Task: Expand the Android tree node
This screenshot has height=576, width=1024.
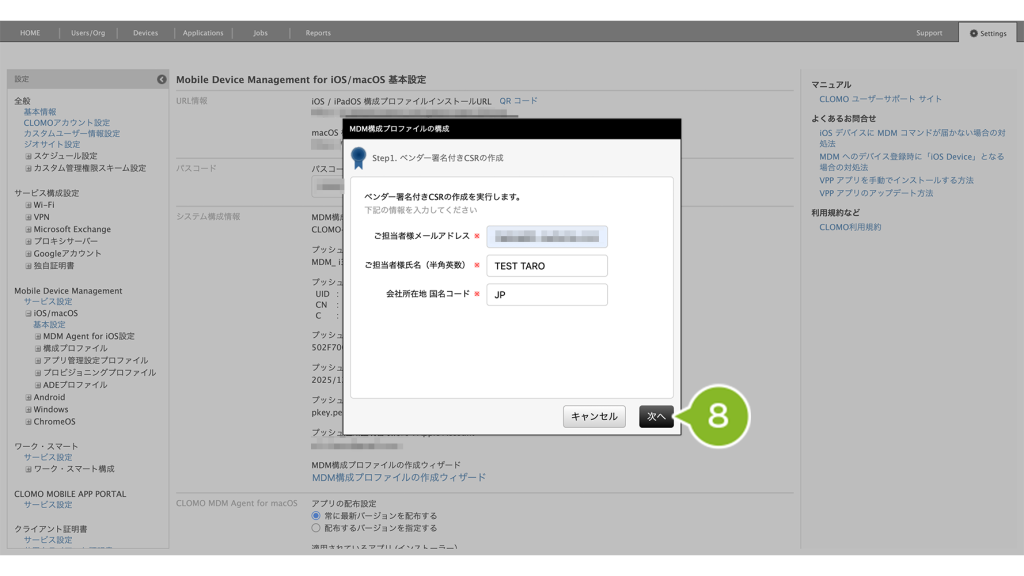Action: [29, 397]
